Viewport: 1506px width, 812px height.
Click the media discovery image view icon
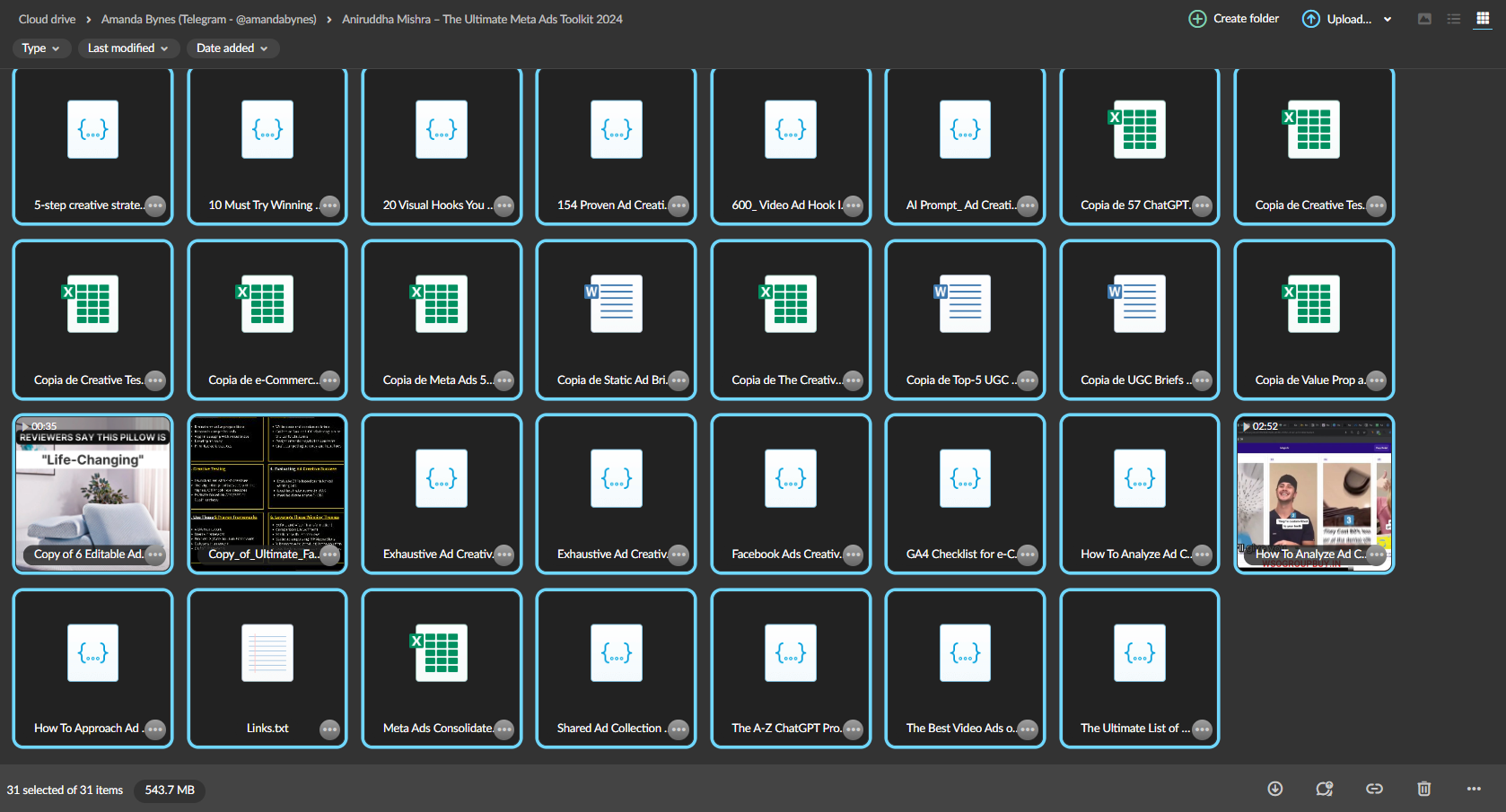[x=1424, y=19]
